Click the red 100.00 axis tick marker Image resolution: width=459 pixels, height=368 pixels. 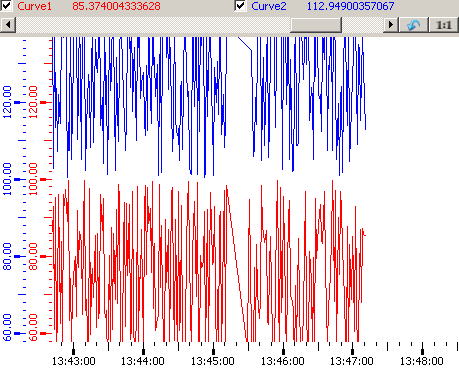pyautogui.click(x=44, y=179)
